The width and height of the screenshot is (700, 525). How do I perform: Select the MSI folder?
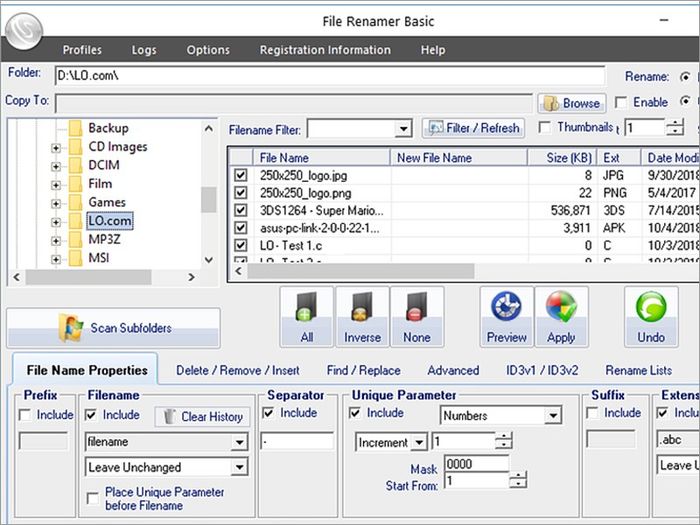[x=99, y=258]
